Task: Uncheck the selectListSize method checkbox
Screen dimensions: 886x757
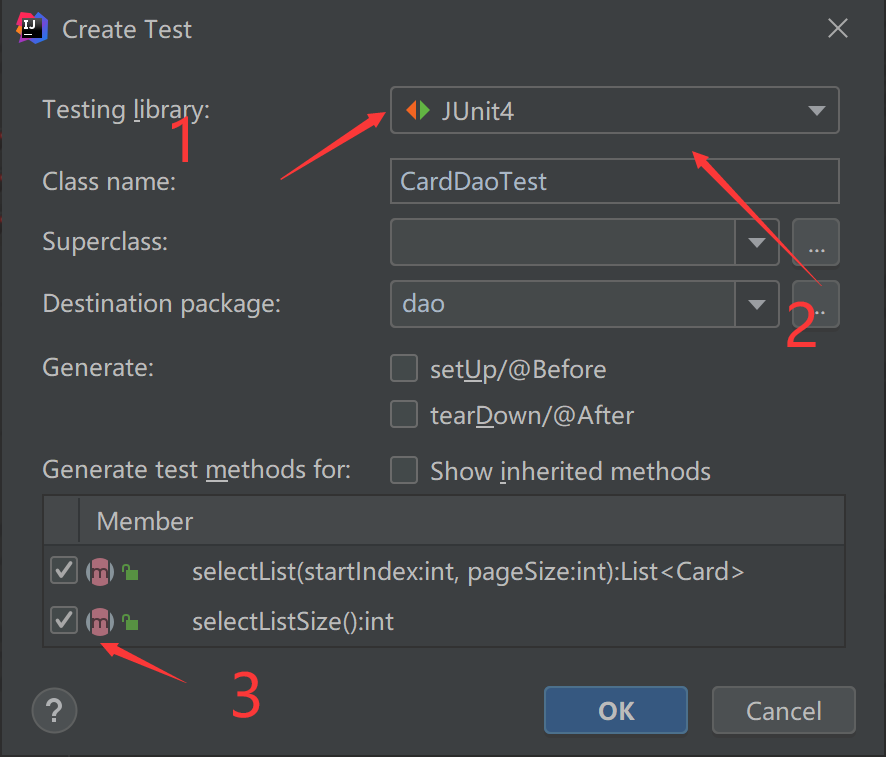Action: [64, 621]
